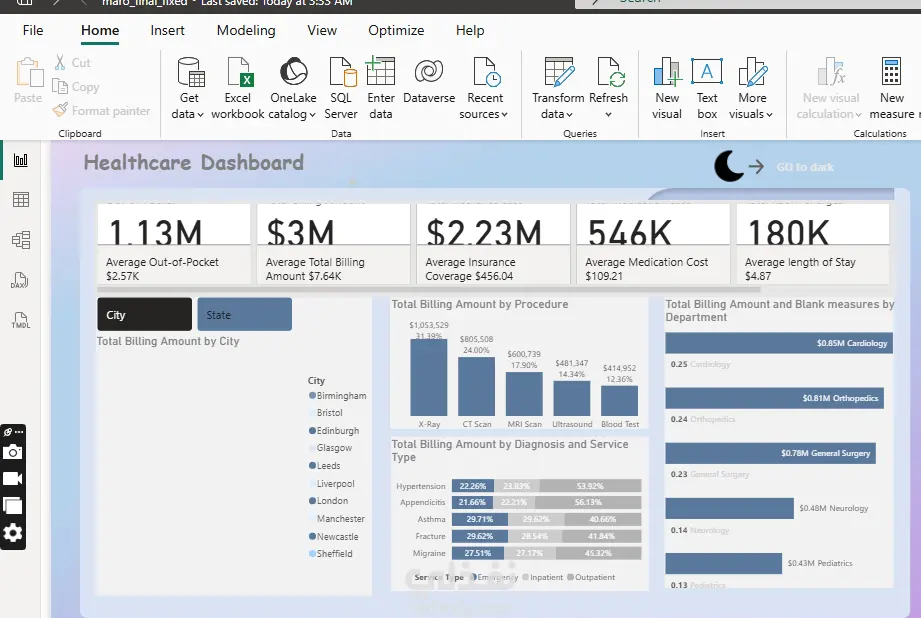Open Model view in left sidebar
This screenshot has height=618, width=921.
(x=20, y=240)
